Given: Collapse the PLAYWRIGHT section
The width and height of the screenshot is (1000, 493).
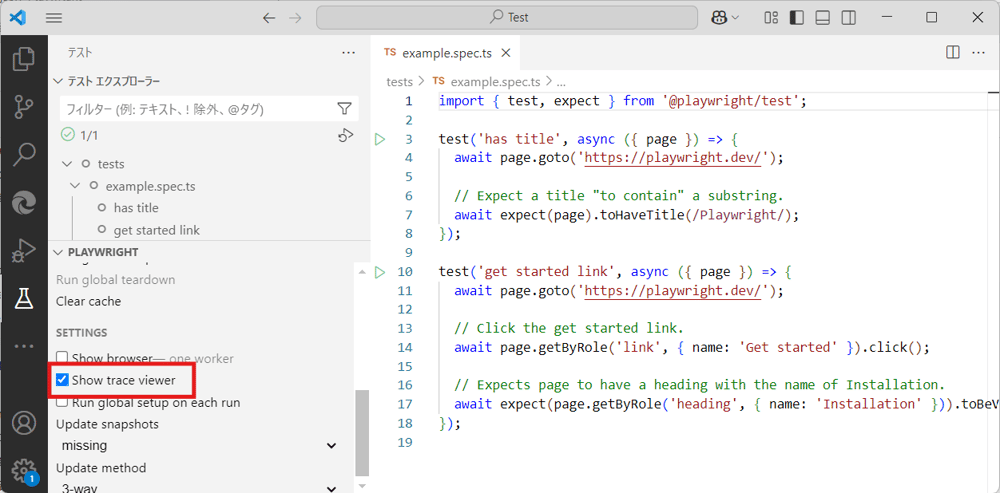Looking at the screenshot, I should [59, 252].
